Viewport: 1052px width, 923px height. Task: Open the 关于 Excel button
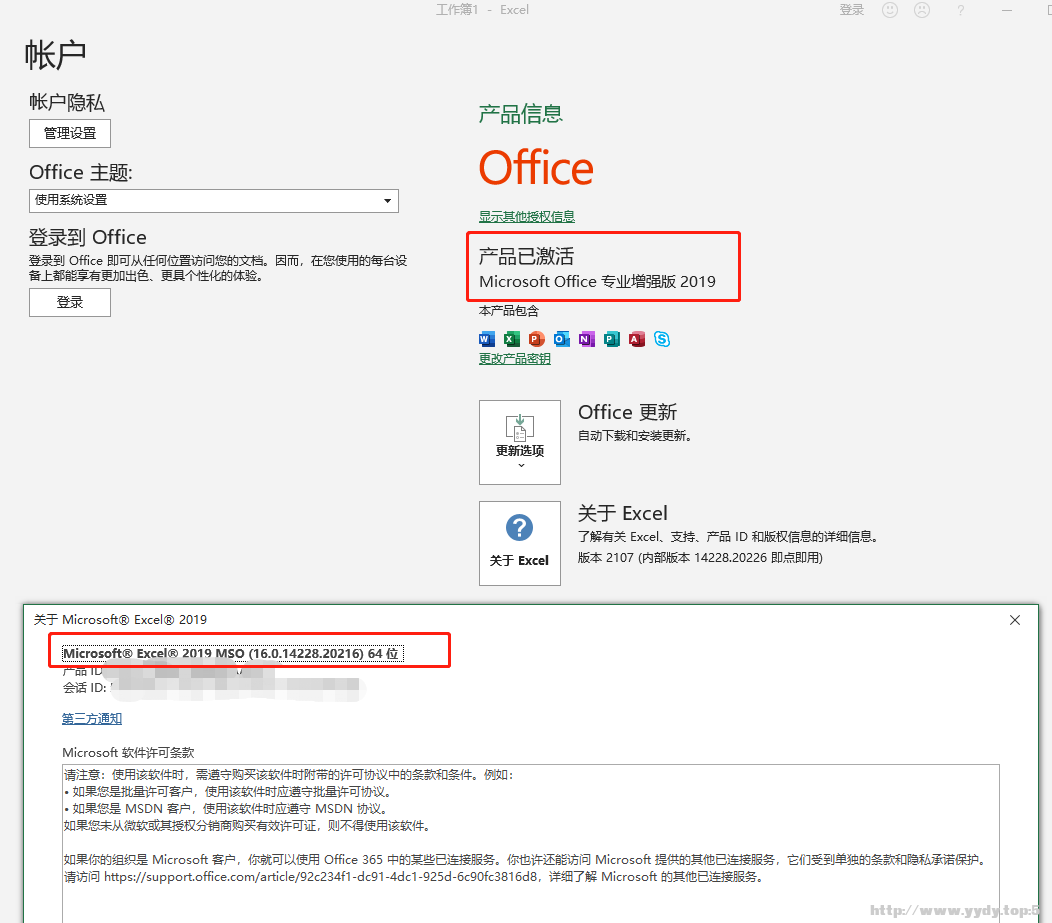[520, 543]
